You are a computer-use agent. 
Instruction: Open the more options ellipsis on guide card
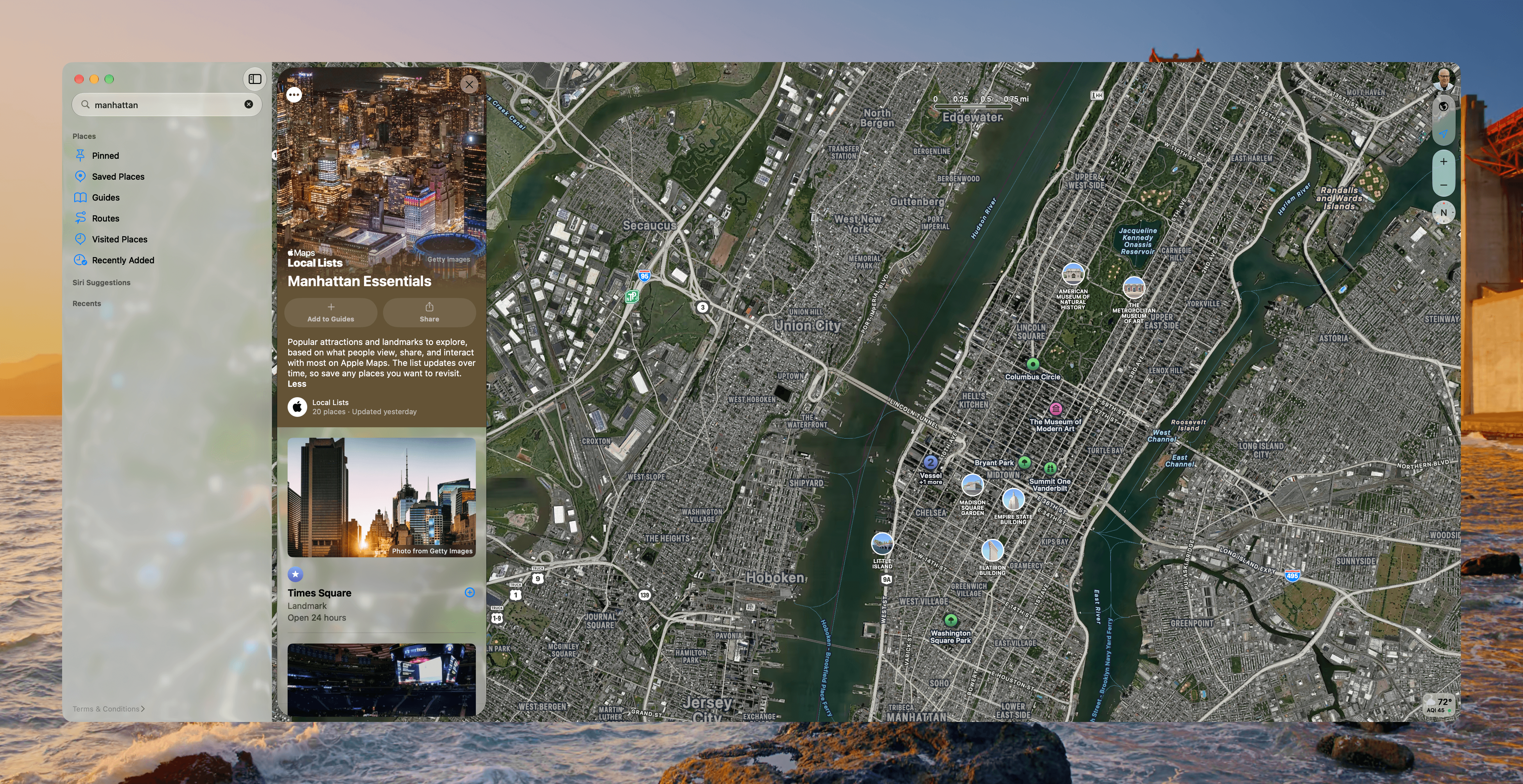coord(294,94)
